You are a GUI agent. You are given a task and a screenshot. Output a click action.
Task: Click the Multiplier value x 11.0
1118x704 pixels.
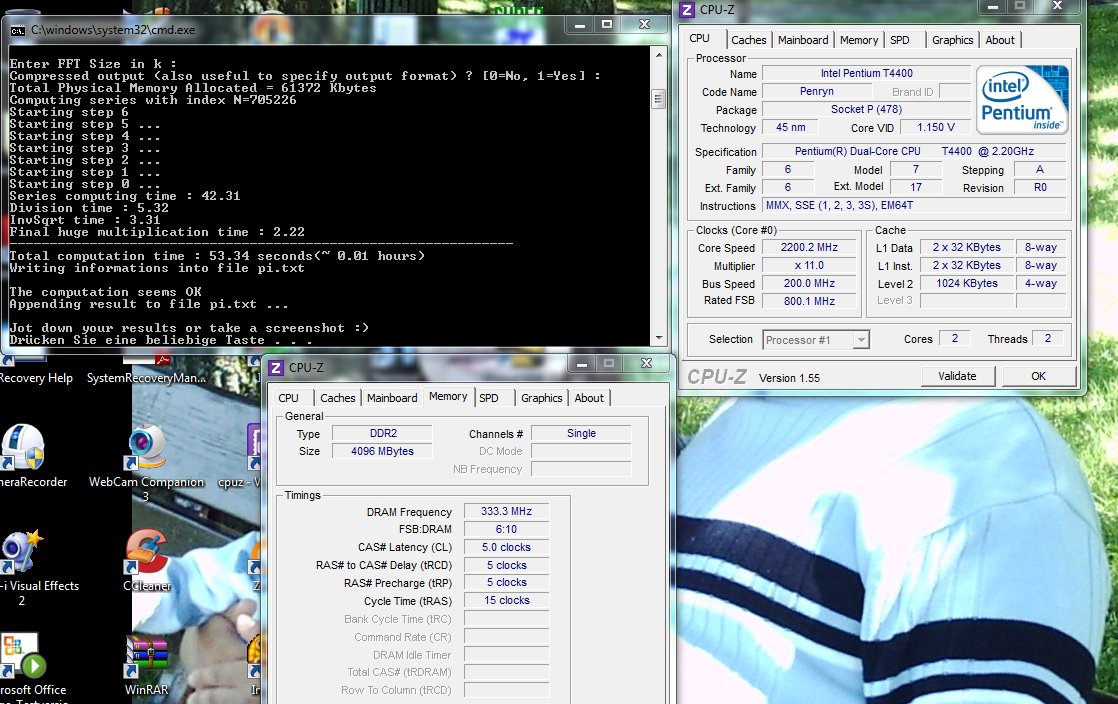(x=809, y=265)
